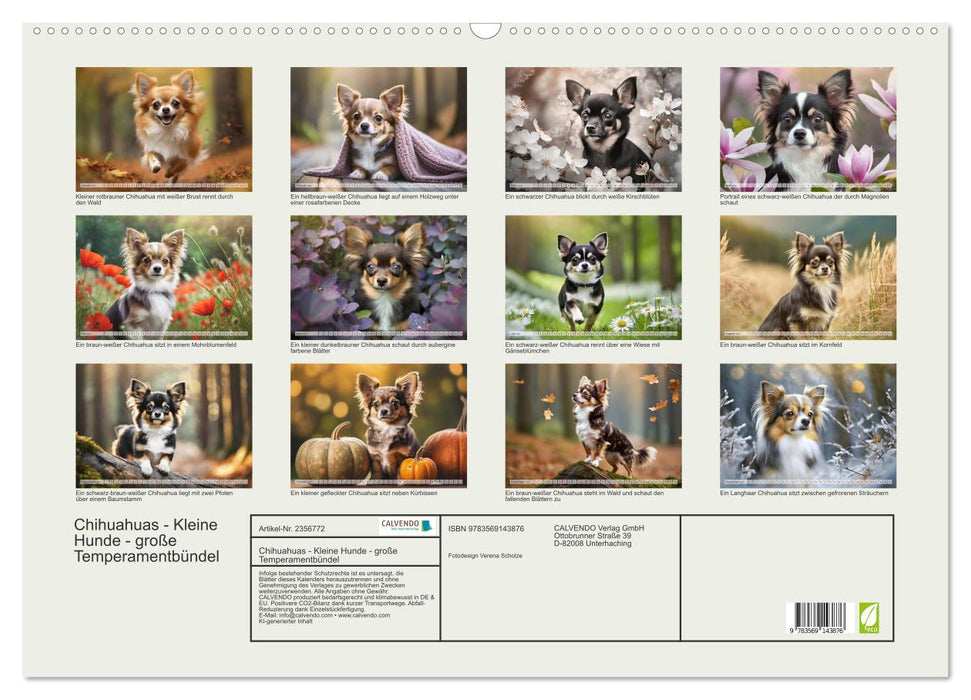Viewport: 971px width, 700px height.
Task: Click the large calendar title at bottom left
Action: (146, 540)
